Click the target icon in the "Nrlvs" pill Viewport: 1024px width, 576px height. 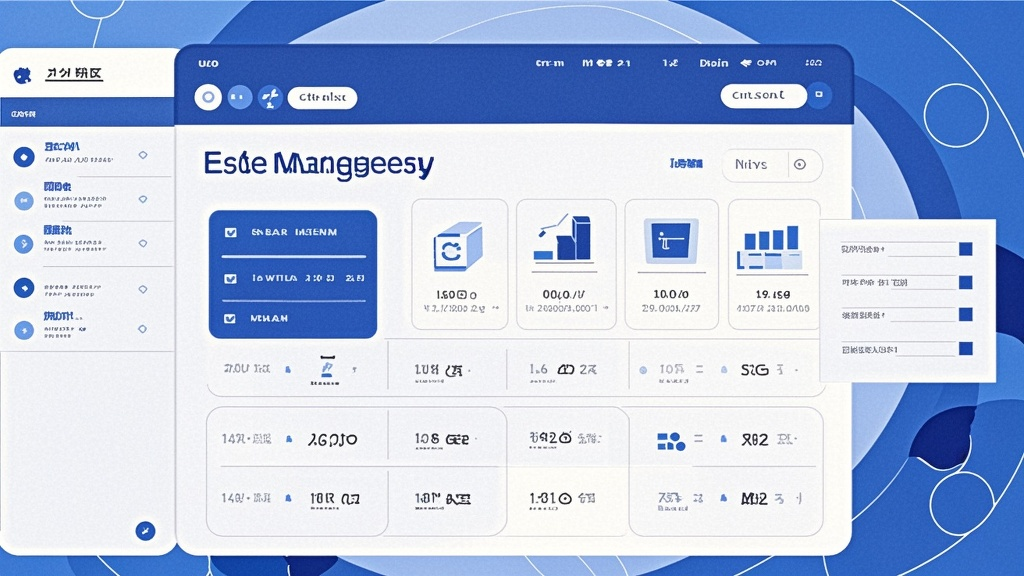click(800, 165)
